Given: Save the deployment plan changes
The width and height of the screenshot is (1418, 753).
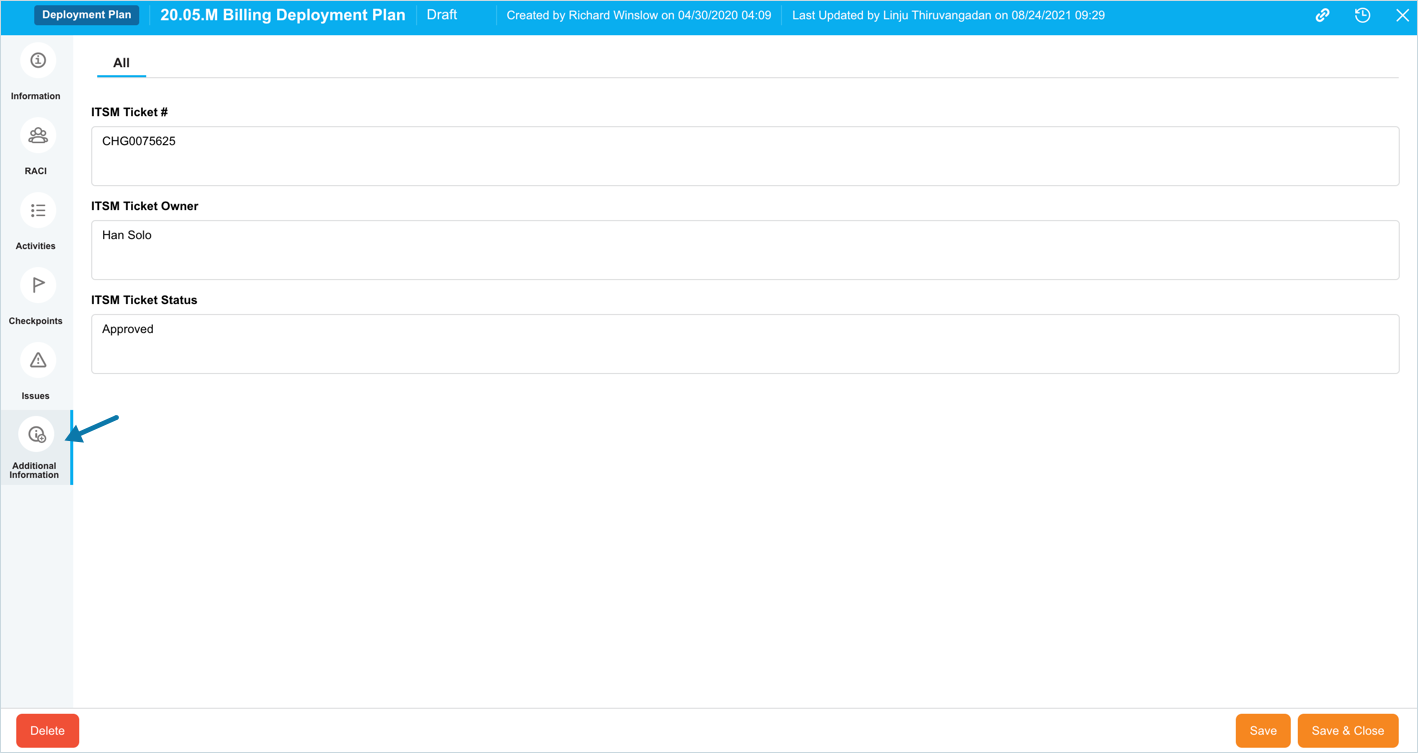Looking at the screenshot, I should pos(1262,731).
